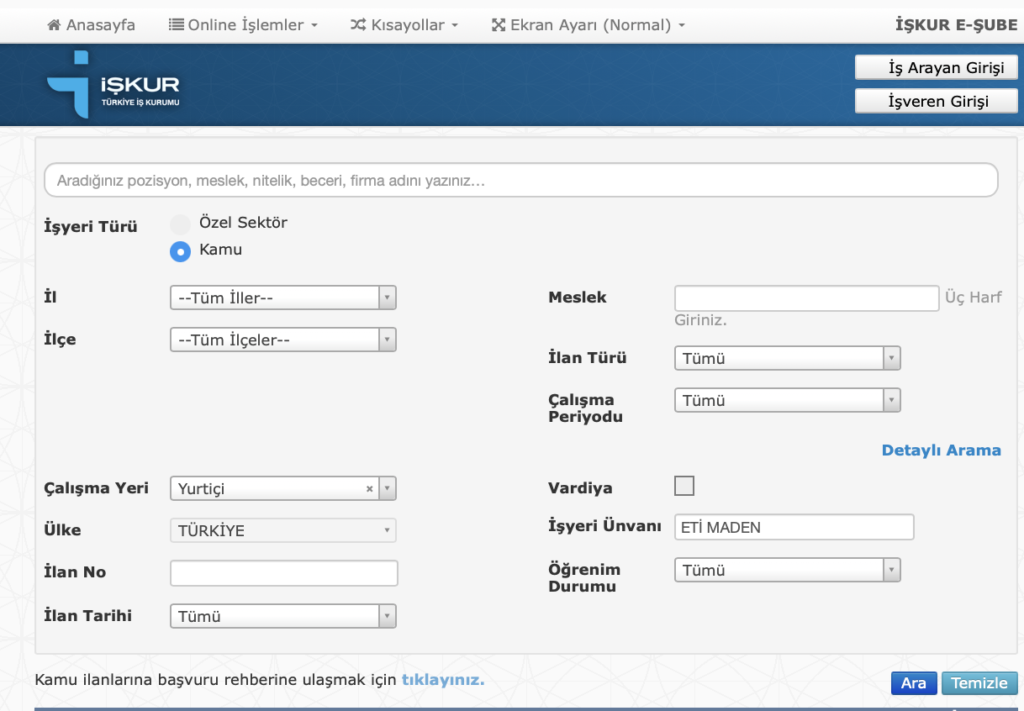
Task: Open the İlan Tarihi dropdown
Action: [284, 616]
